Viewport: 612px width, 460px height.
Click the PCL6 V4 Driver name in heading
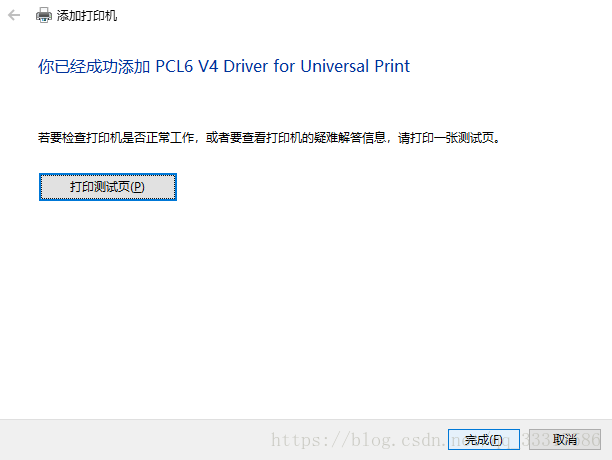point(212,66)
